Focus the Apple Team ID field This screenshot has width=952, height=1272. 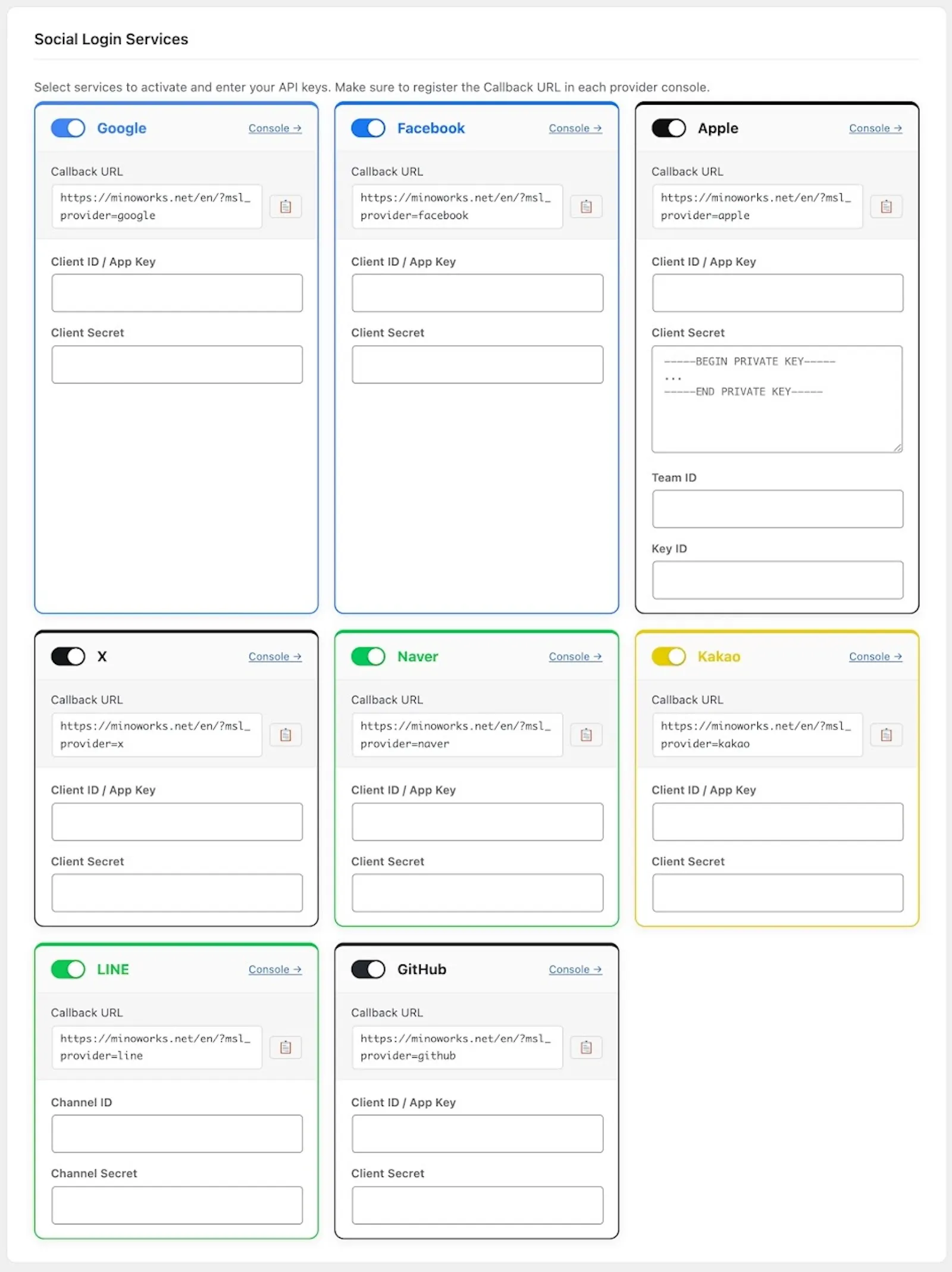(778, 509)
